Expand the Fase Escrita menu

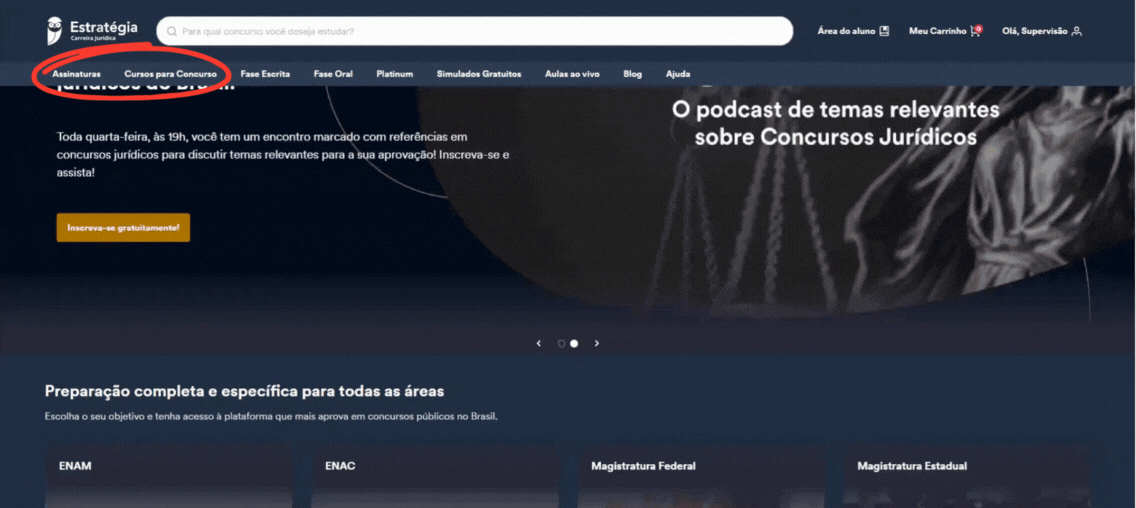pyautogui.click(x=265, y=74)
